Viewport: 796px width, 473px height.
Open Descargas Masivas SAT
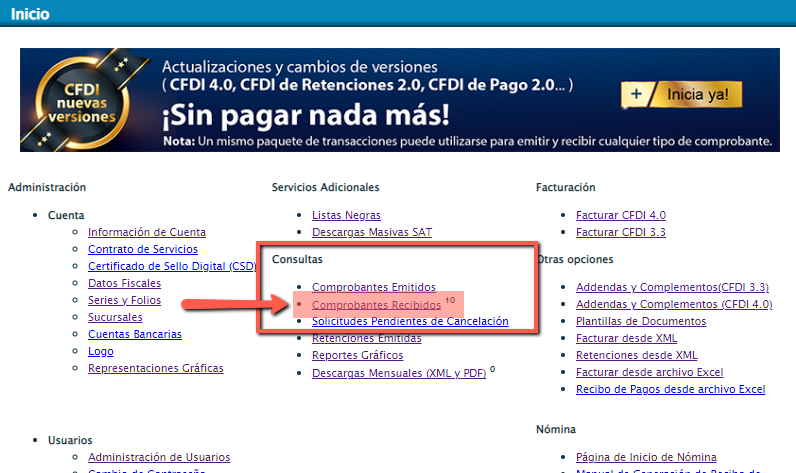coord(372,232)
